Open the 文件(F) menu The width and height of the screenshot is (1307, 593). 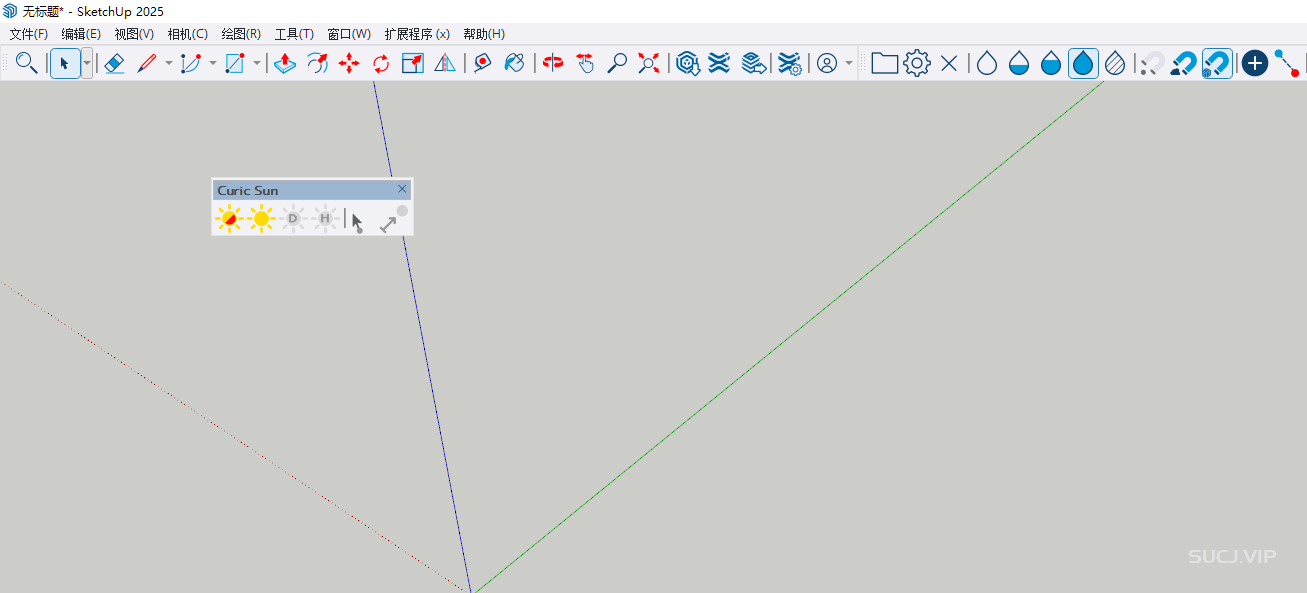coord(29,34)
